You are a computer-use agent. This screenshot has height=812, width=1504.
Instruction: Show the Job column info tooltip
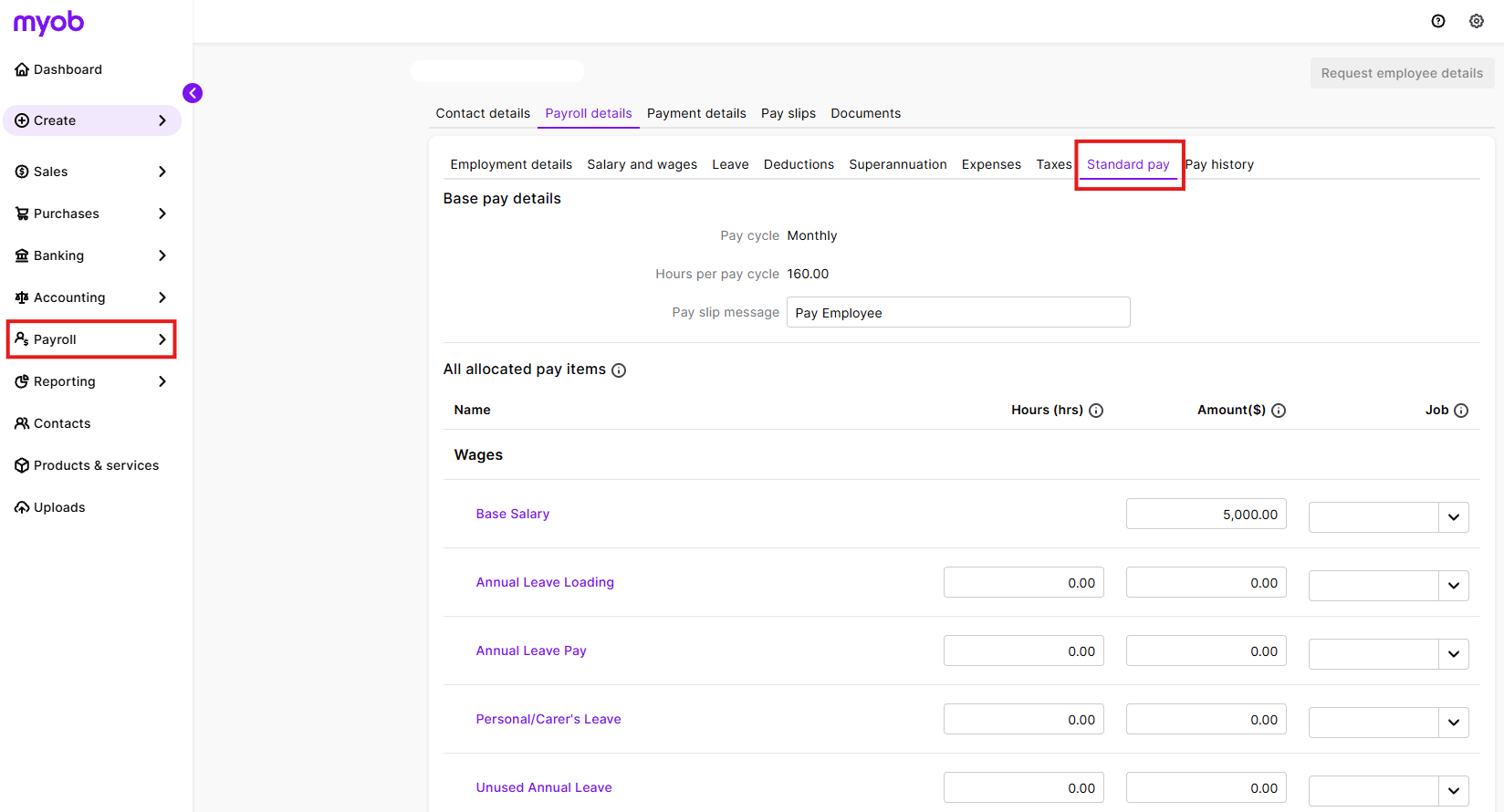pyautogui.click(x=1461, y=411)
